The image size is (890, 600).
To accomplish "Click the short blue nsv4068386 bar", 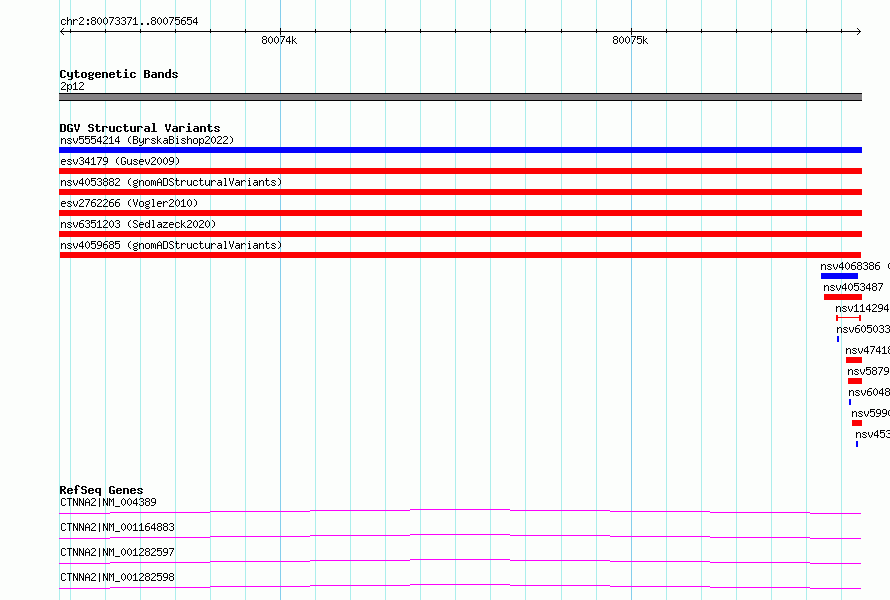I will tap(839, 276).
